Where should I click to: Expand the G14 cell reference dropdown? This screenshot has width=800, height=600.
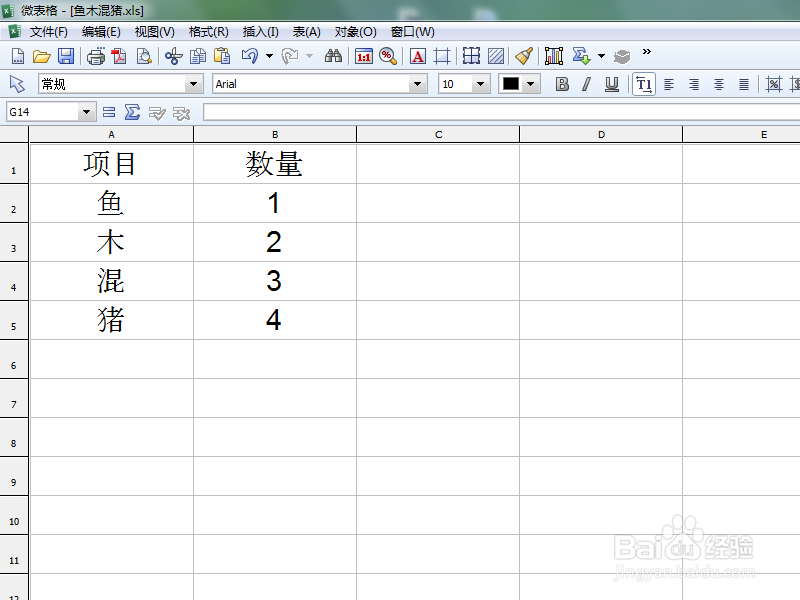pos(87,112)
